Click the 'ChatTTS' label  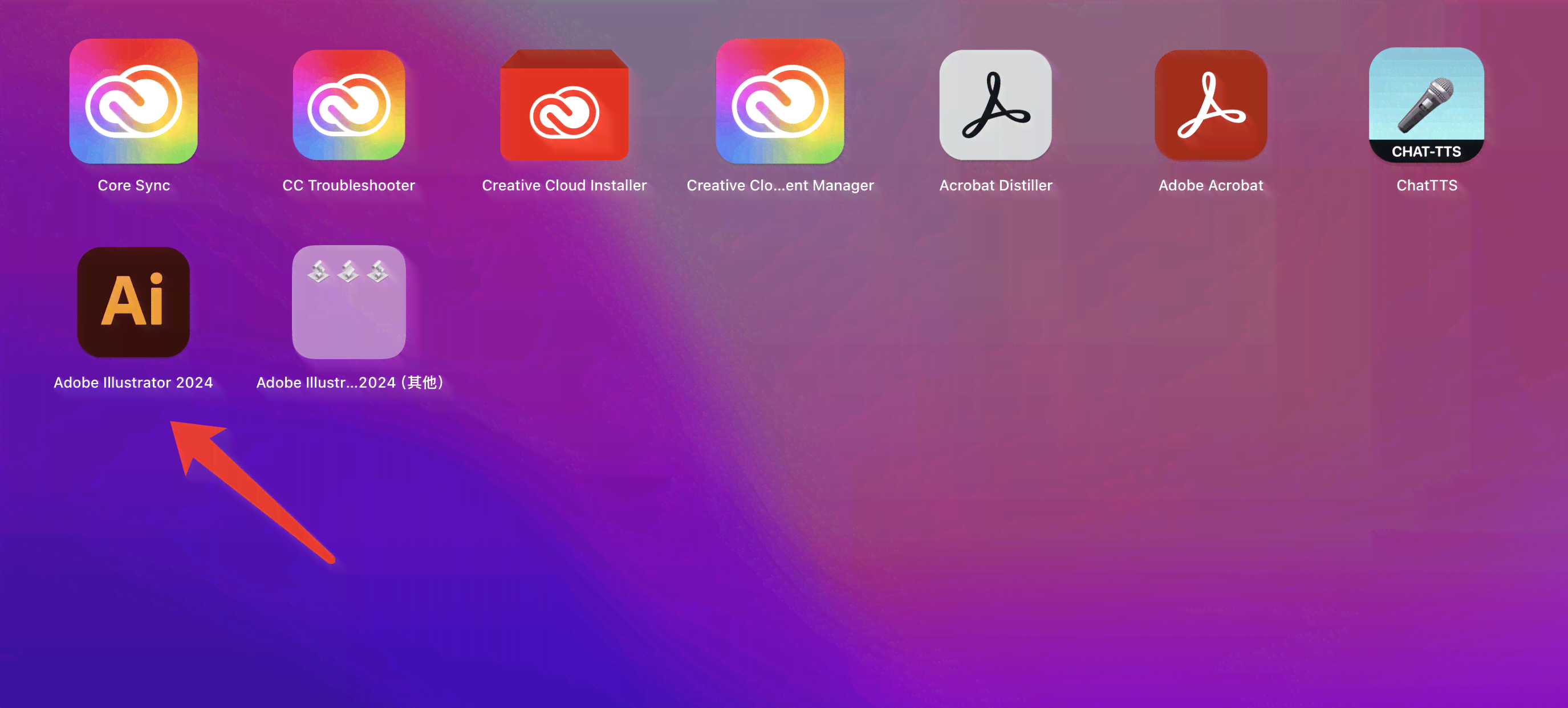tap(1427, 185)
